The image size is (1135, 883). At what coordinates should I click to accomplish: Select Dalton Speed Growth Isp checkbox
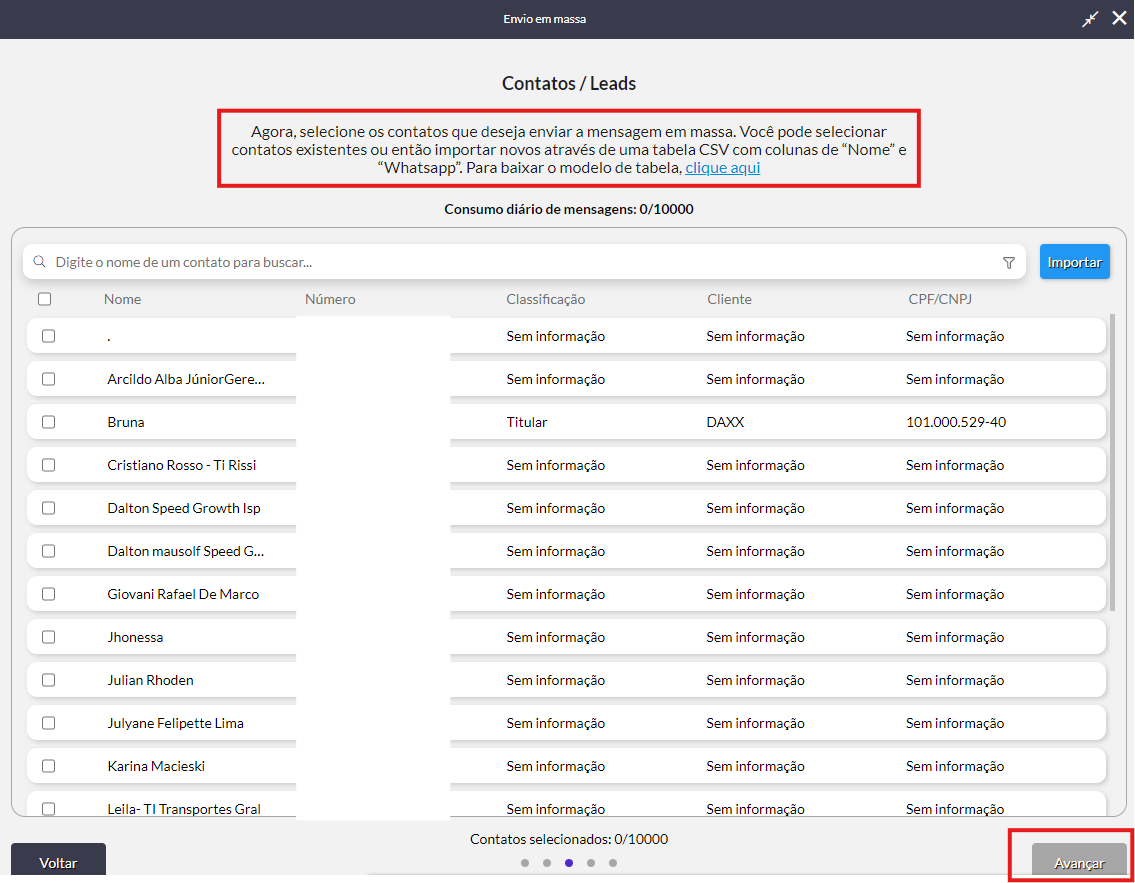pyautogui.click(x=48, y=508)
